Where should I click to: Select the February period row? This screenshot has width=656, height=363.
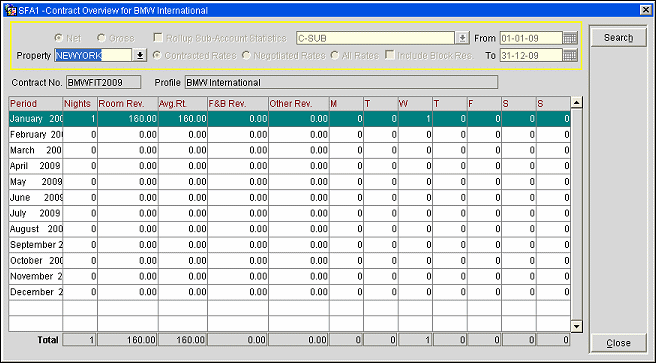point(289,135)
